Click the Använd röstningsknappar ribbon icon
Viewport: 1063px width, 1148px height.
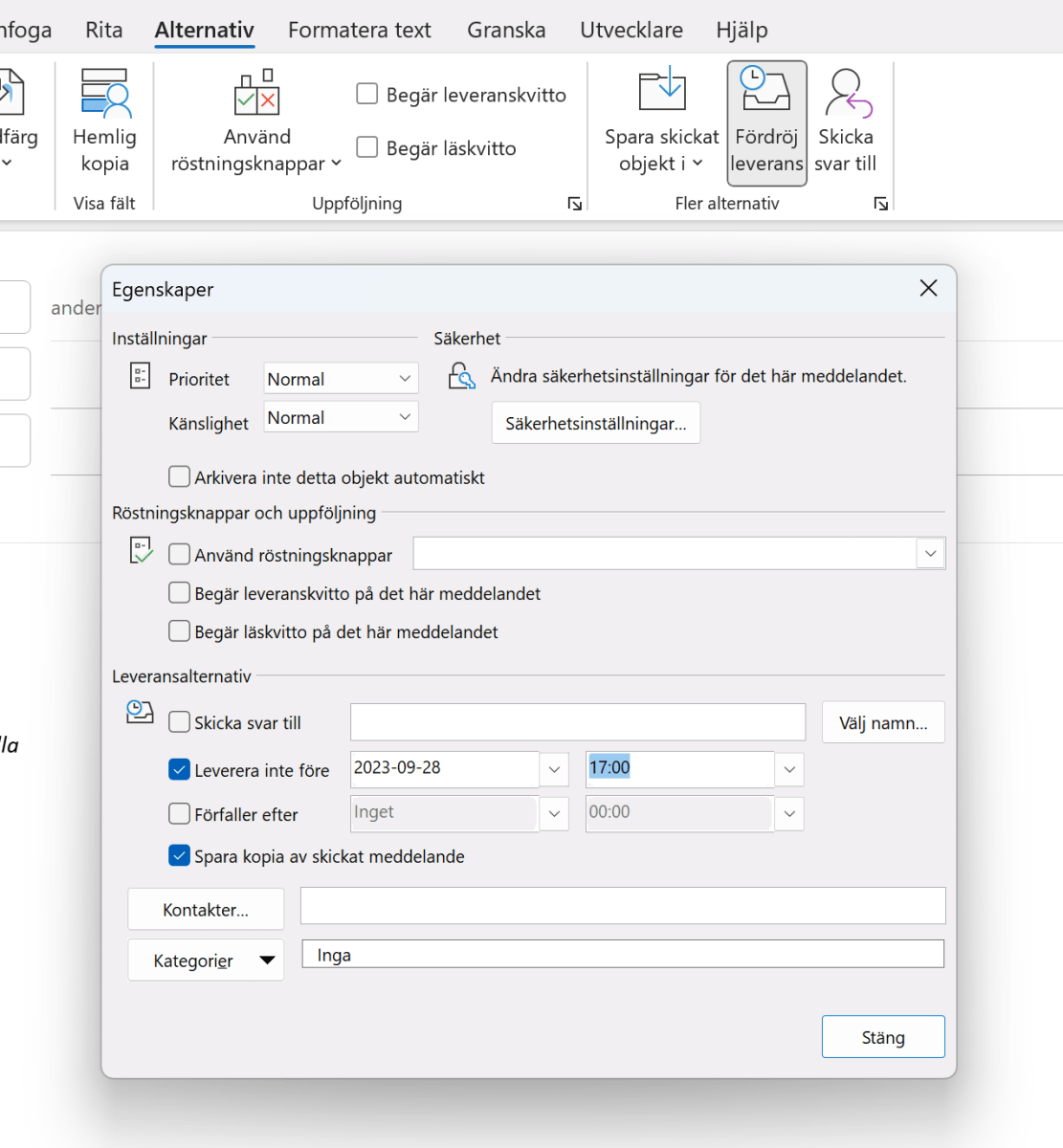click(x=255, y=91)
